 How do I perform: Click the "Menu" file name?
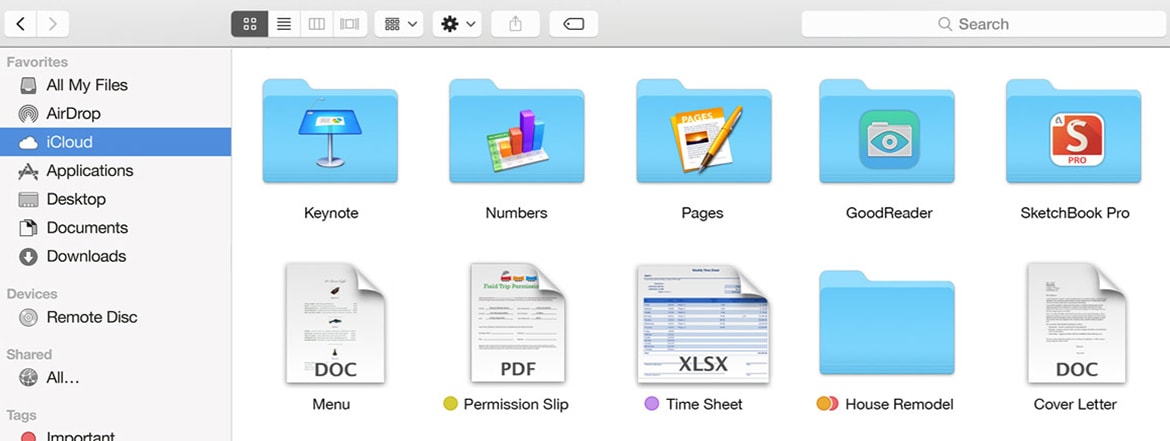[331, 404]
